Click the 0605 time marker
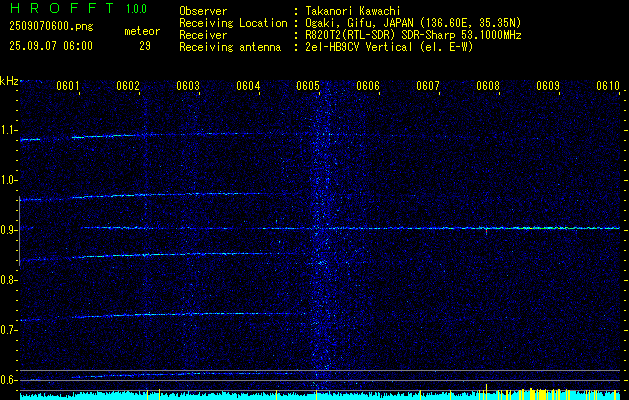Screen dimensions: 629x400 click(x=308, y=85)
